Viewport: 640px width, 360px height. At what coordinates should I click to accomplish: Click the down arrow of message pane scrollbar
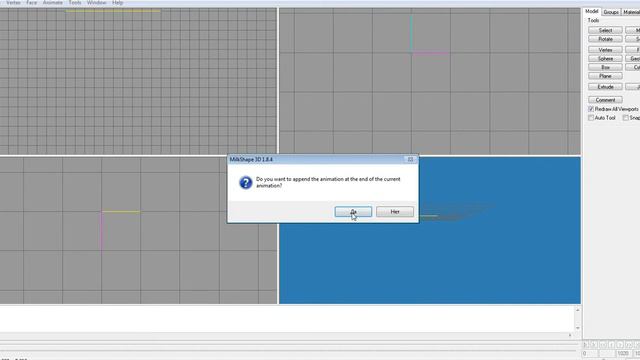click(x=577, y=328)
